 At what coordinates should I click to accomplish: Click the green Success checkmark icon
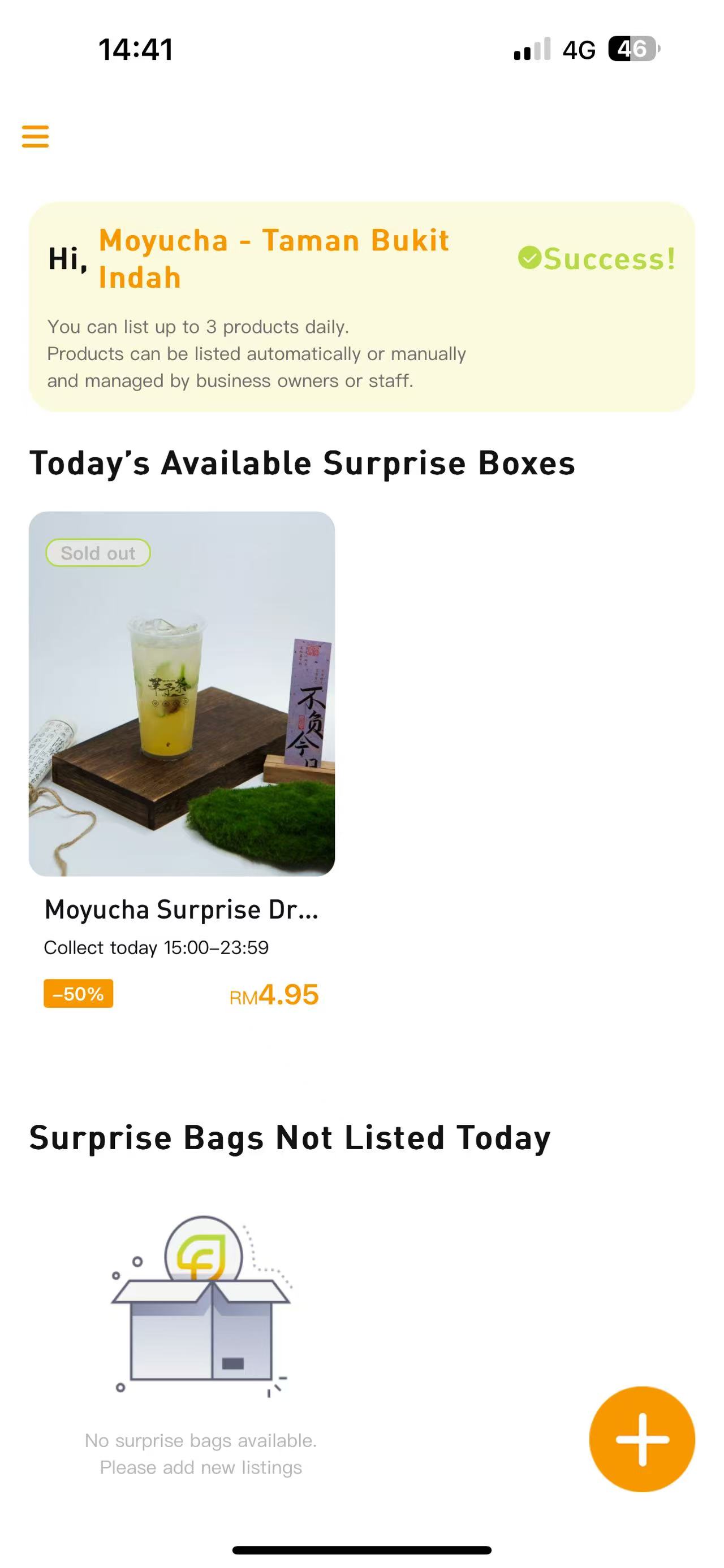click(x=529, y=258)
